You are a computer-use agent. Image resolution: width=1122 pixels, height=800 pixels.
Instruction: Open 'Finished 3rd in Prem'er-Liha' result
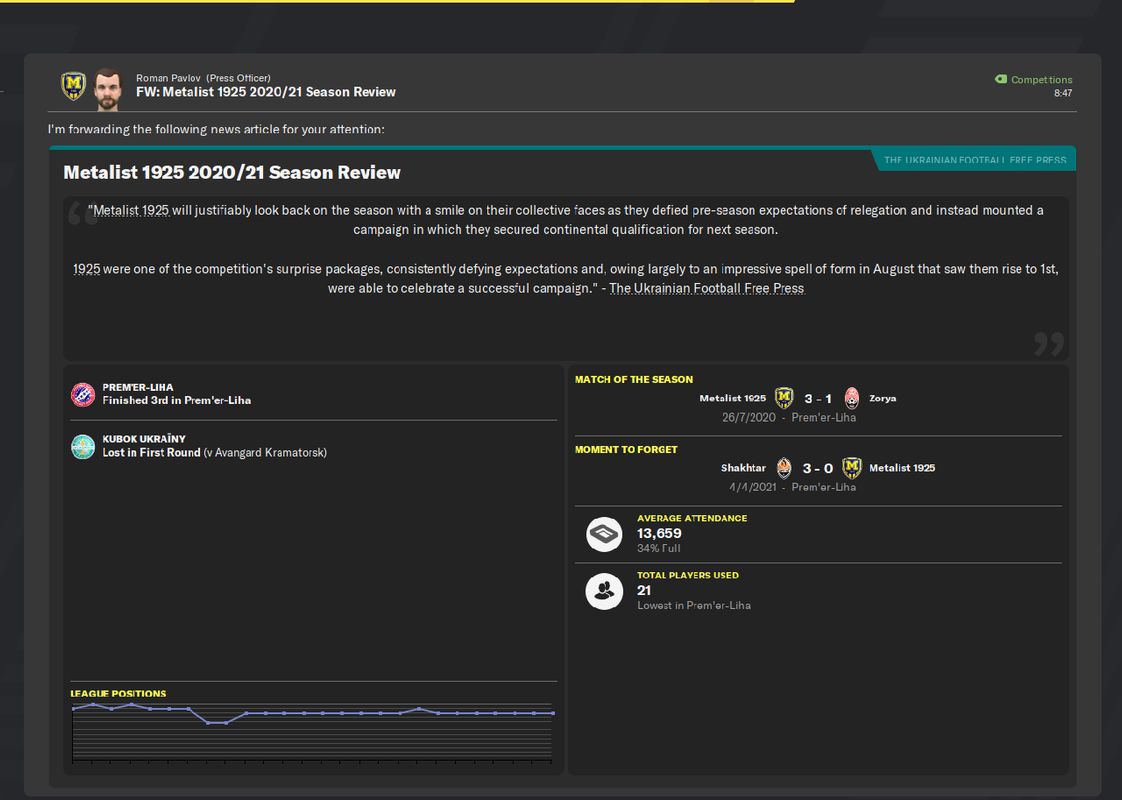tap(176, 401)
